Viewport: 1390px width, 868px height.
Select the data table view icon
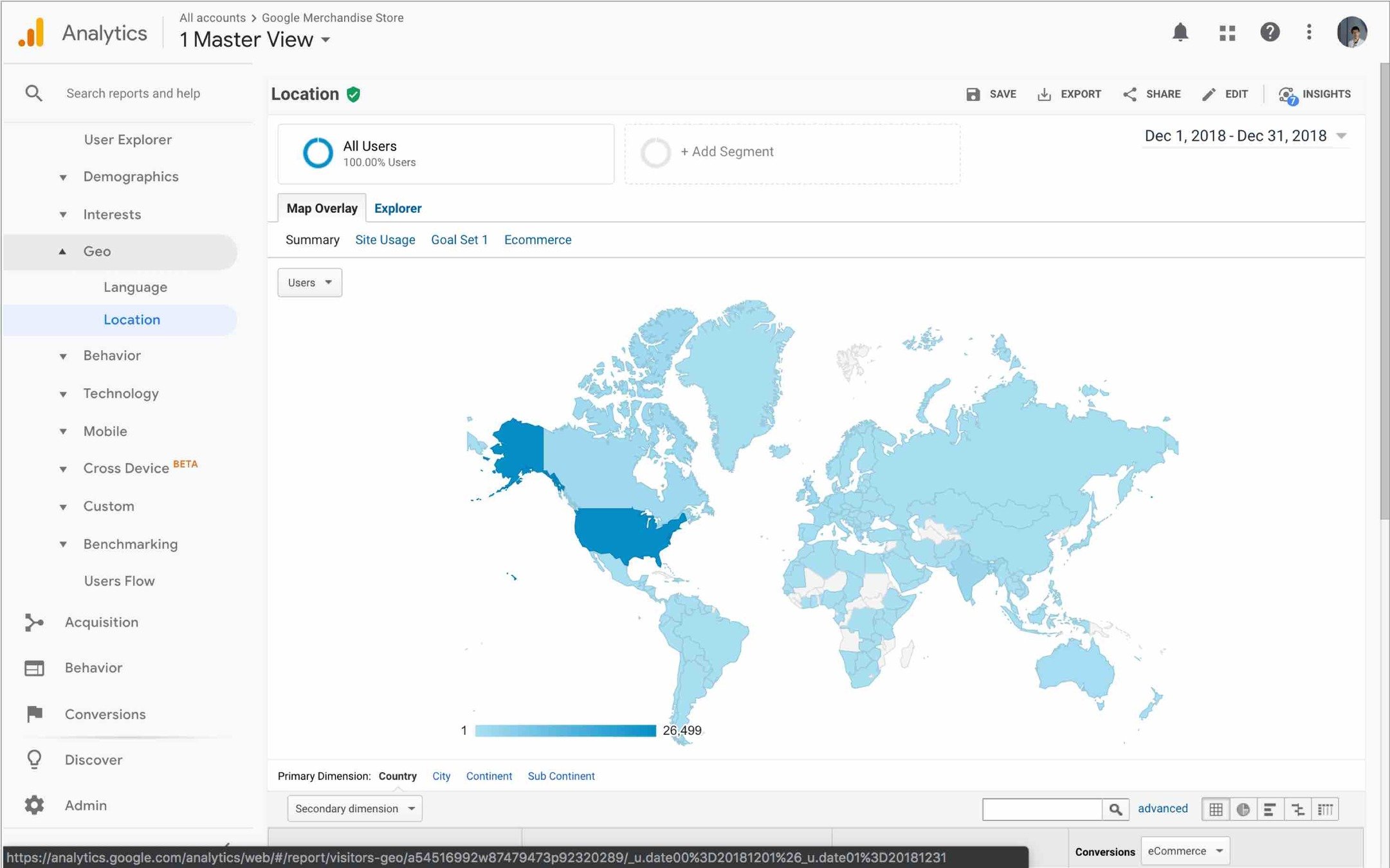click(x=1216, y=809)
